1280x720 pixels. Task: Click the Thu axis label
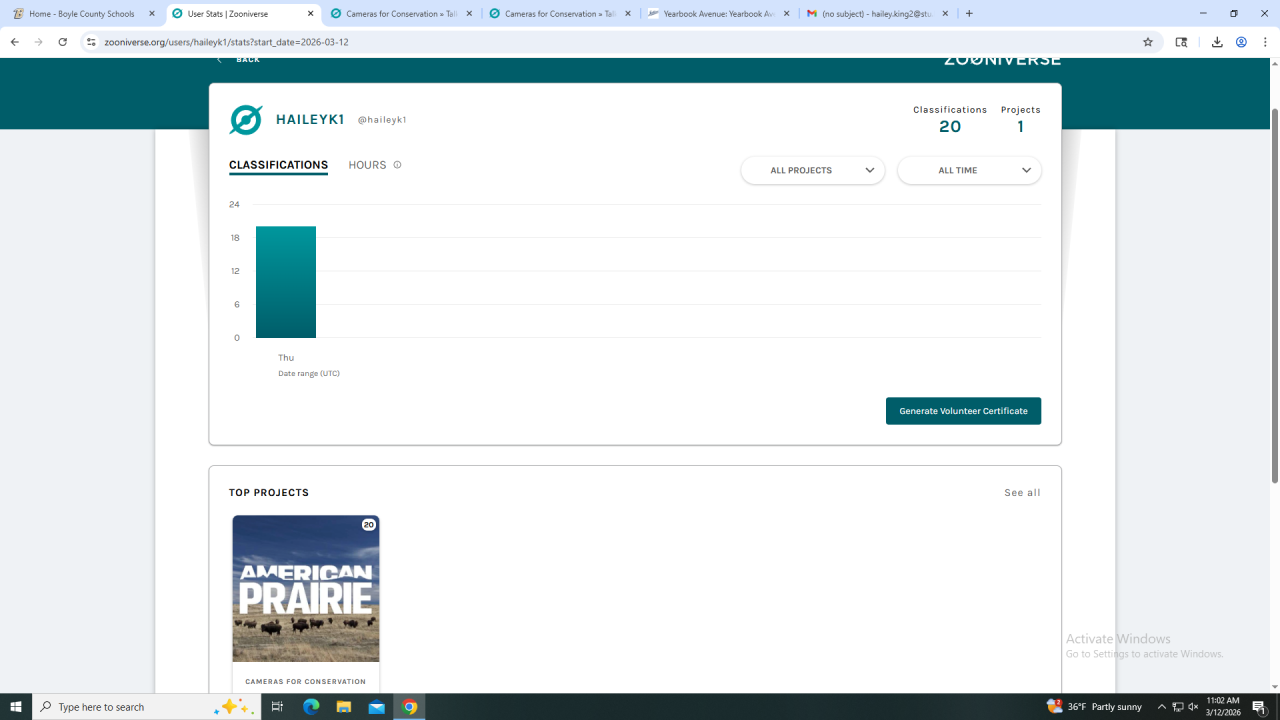click(286, 358)
